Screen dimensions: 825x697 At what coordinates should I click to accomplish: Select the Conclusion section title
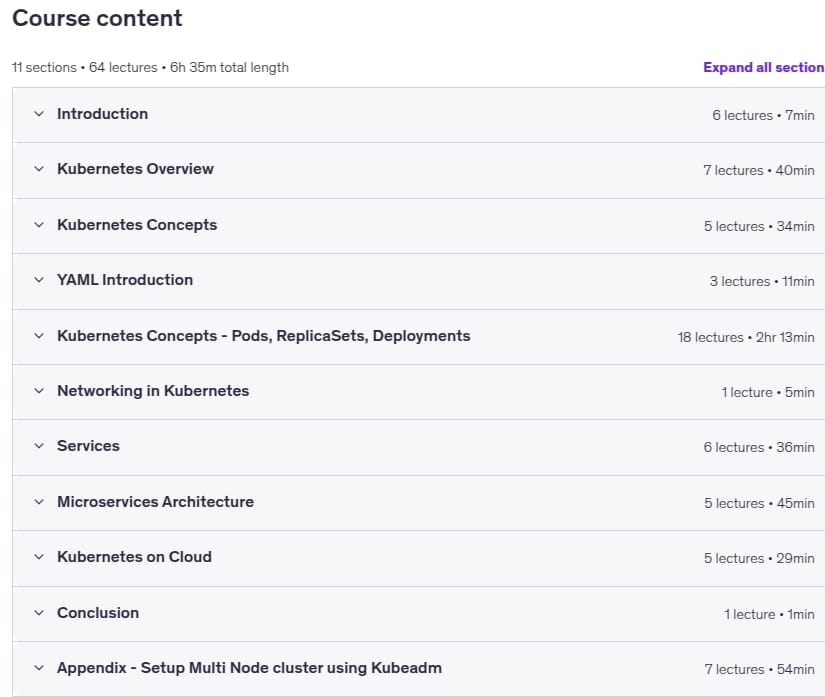[98, 613]
